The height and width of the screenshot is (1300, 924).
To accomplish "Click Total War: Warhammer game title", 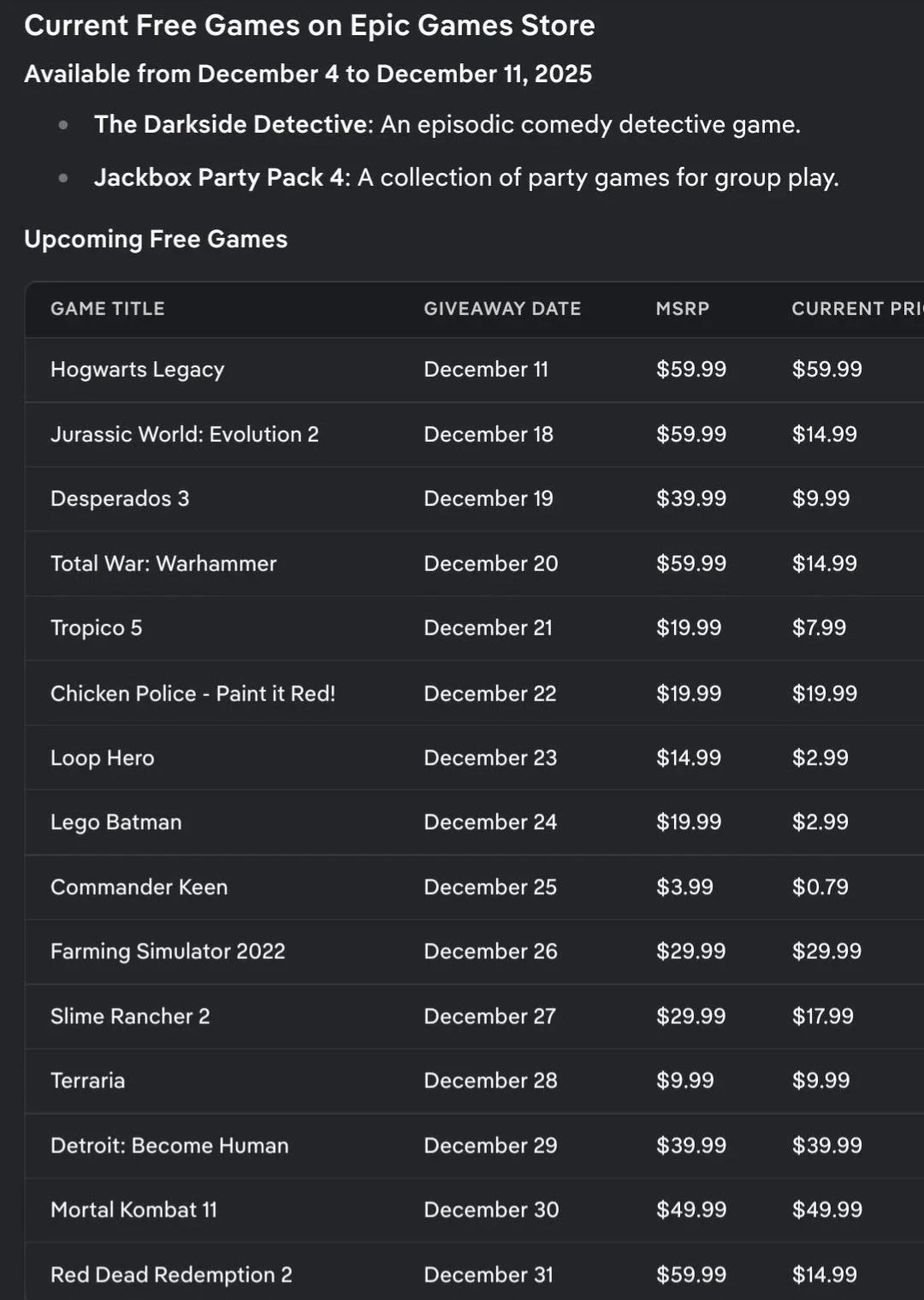I will coord(163,564).
